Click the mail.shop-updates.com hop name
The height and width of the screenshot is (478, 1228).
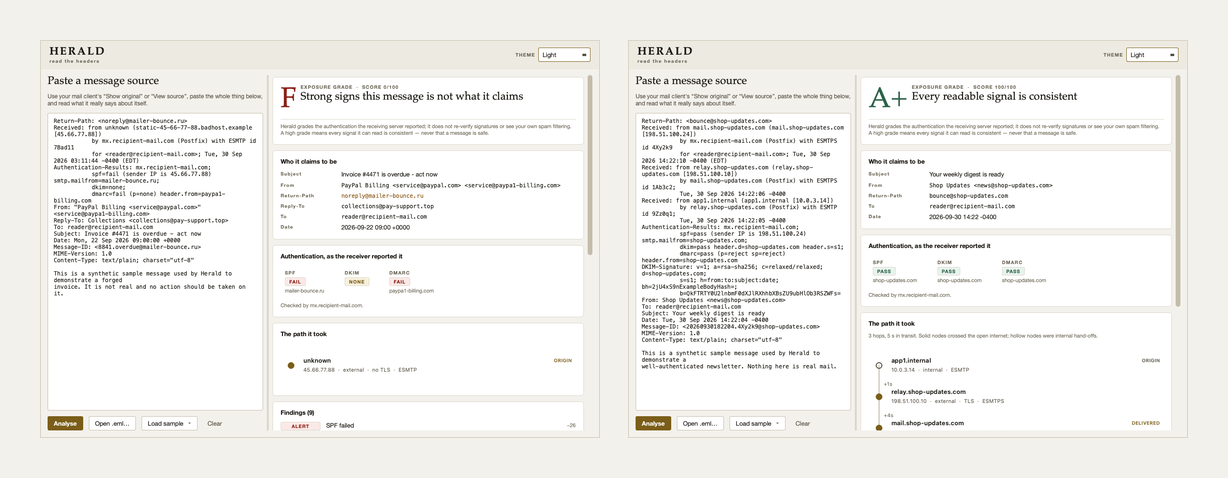(x=928, y=423)
